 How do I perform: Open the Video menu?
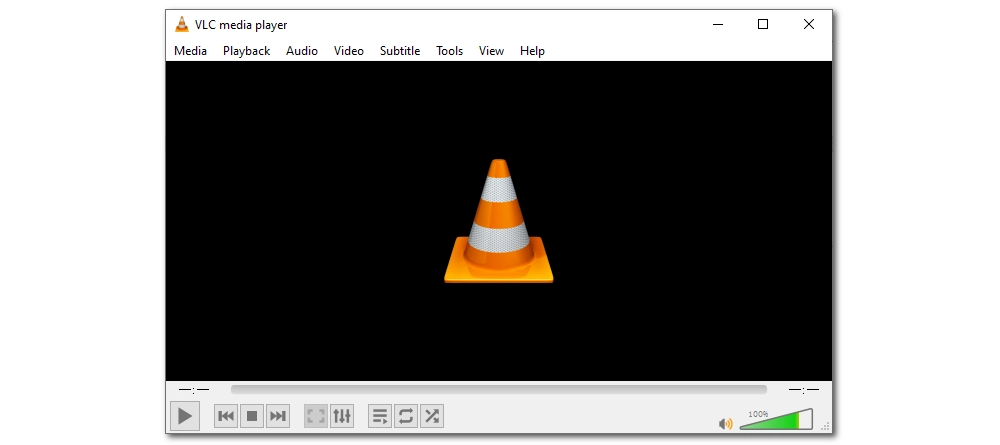pos(349,51)
